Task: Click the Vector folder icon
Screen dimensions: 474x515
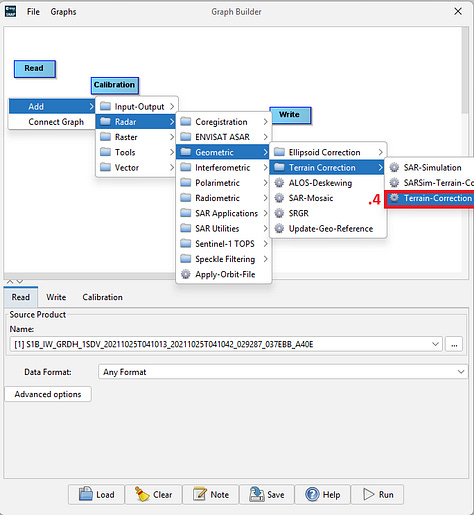Action: [x=105, y=167]
